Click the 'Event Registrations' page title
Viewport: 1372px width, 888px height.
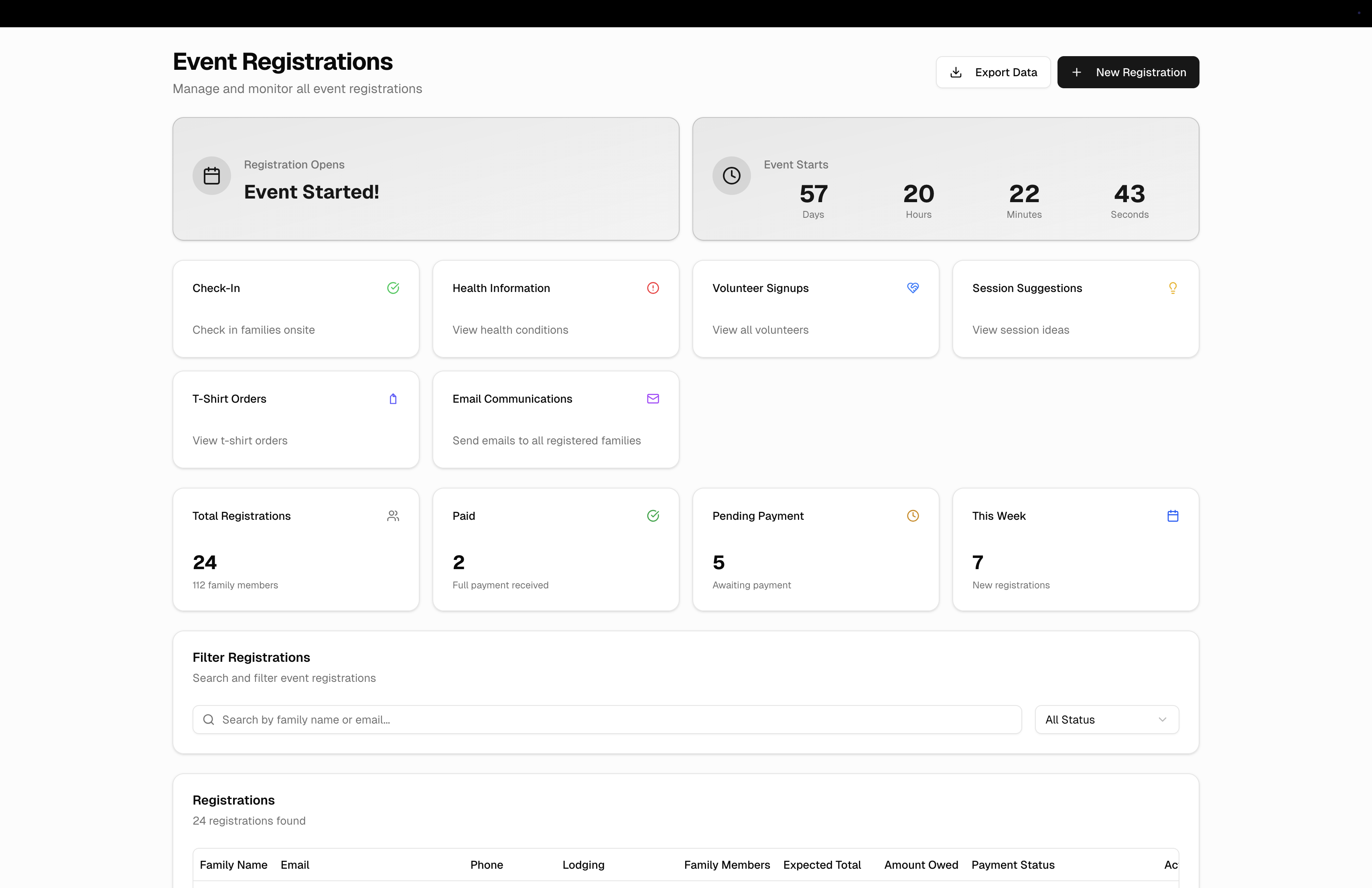[282, 62]
